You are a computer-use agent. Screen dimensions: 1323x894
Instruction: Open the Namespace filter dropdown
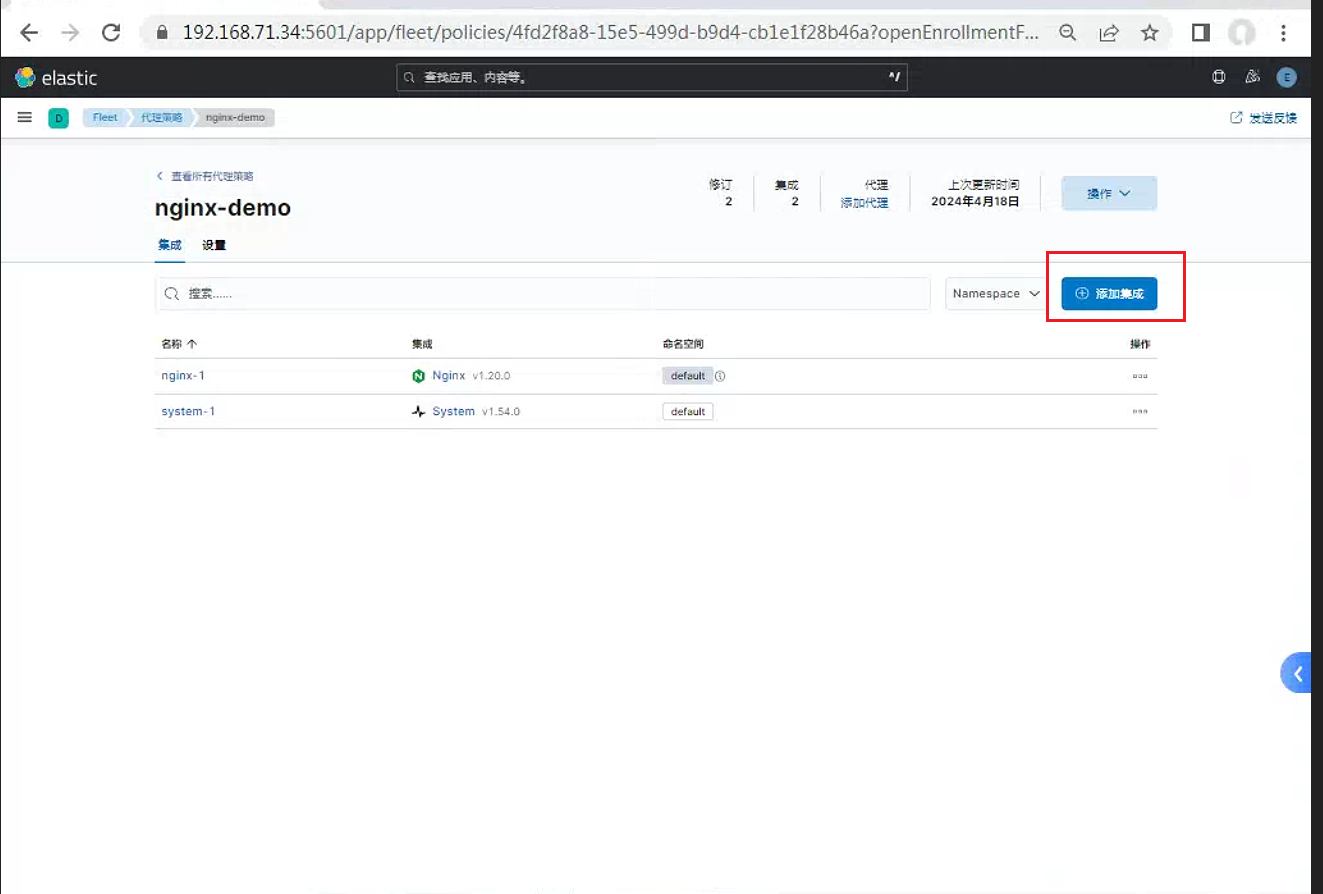point(994,294)
